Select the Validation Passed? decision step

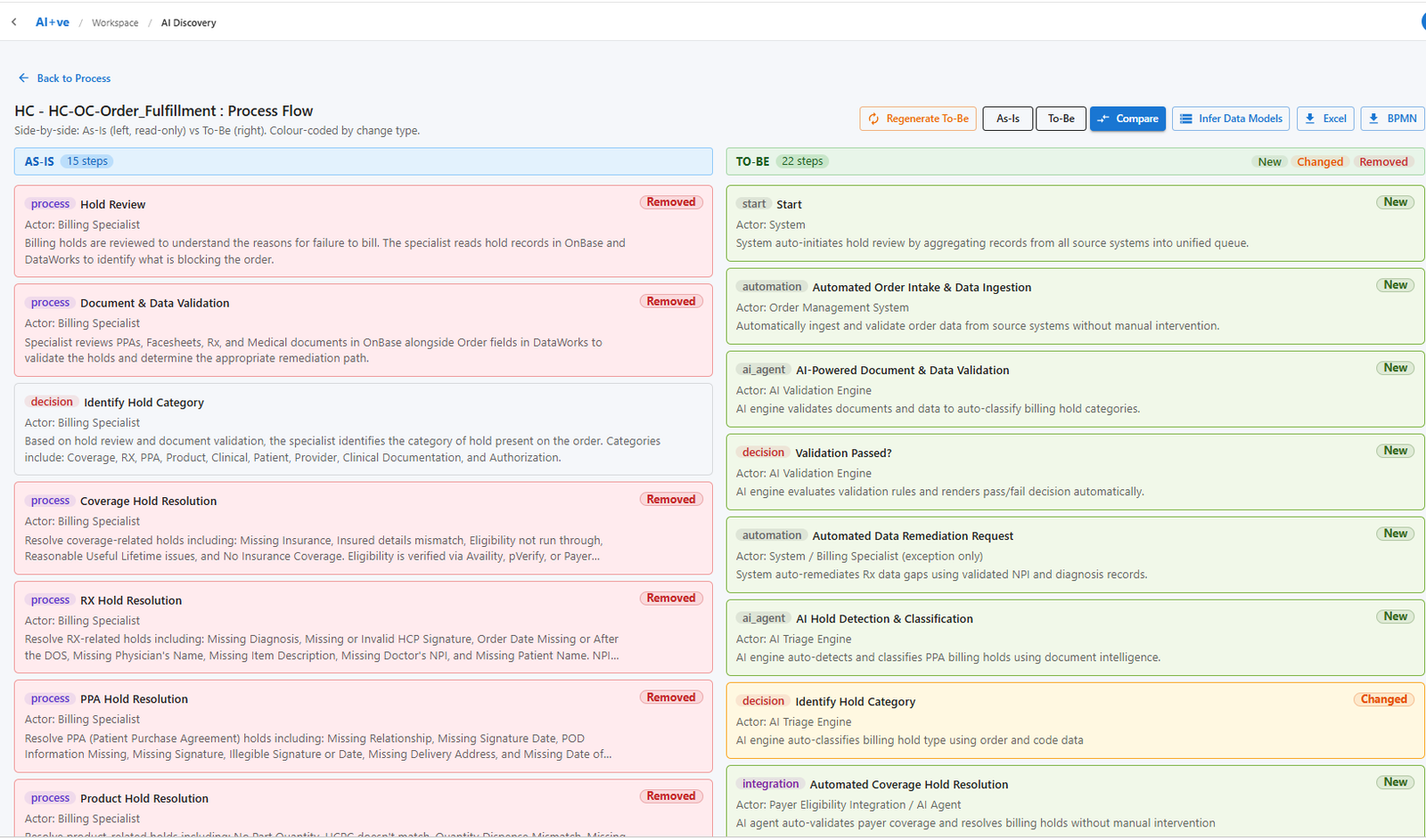point(1076,472)
